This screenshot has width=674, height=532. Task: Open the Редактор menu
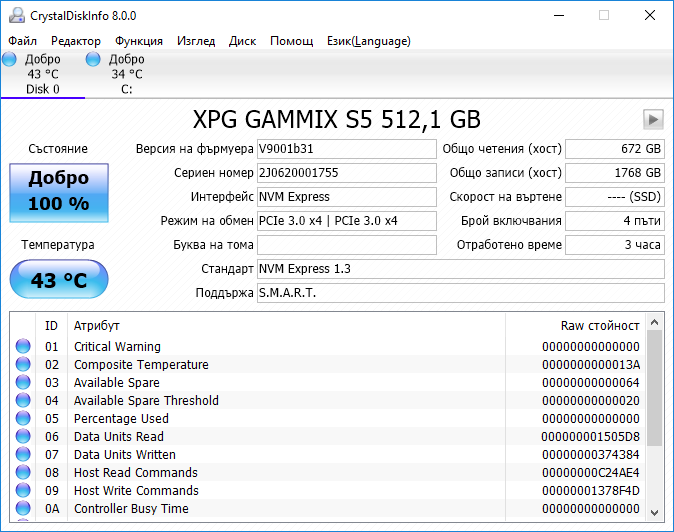(x=76, y=41)
